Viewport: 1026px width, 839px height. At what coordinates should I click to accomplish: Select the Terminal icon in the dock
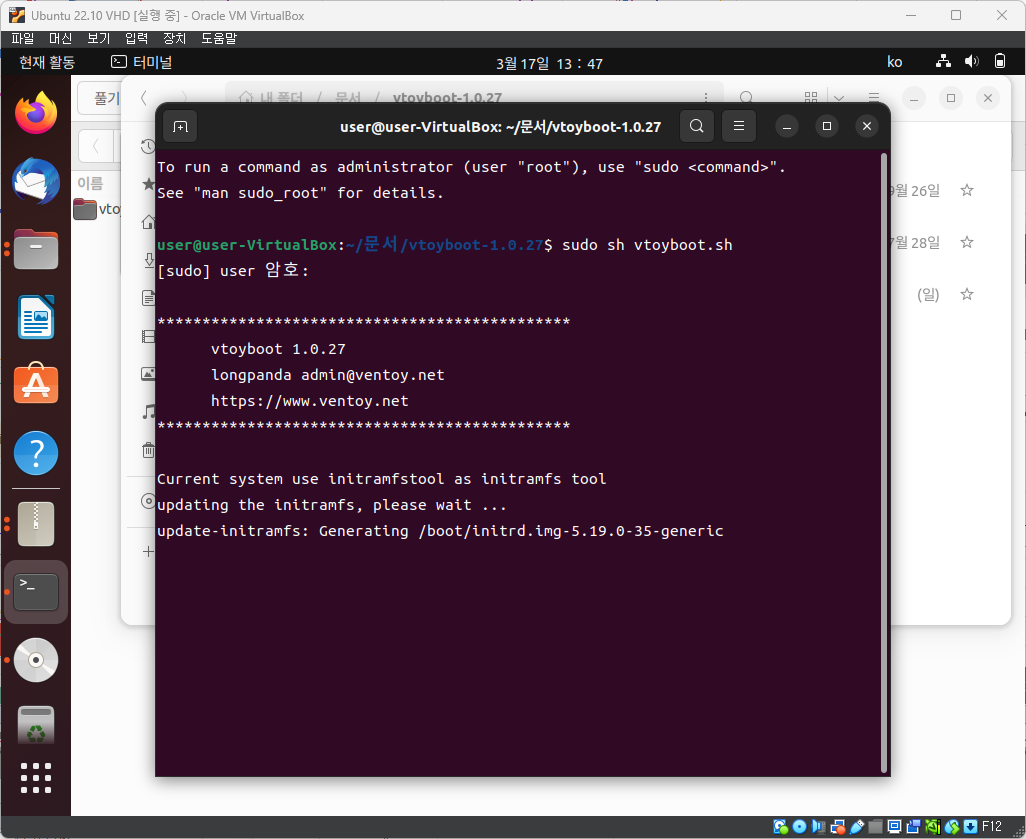36,592
